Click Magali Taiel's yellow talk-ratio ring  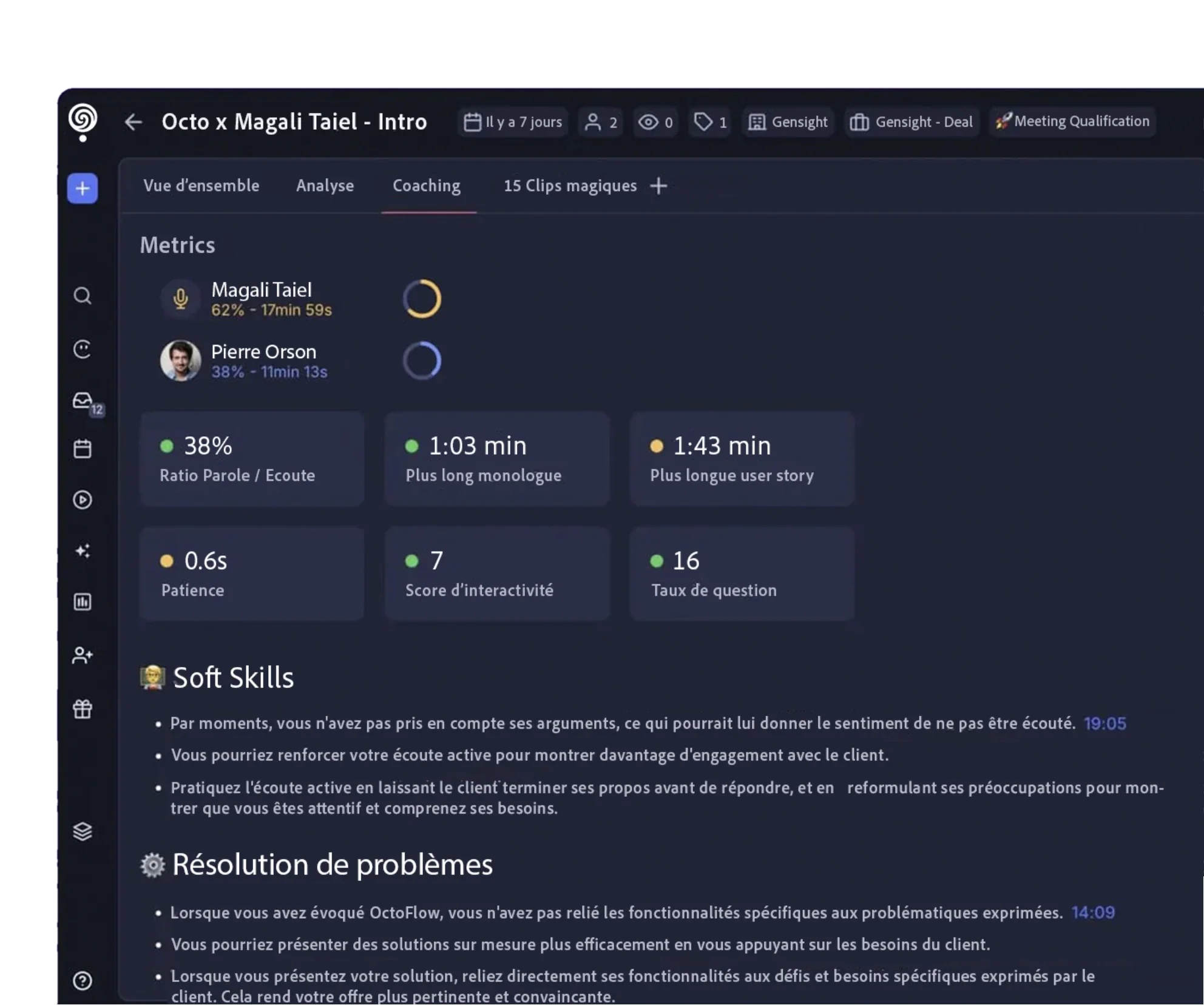click(422, 299)
